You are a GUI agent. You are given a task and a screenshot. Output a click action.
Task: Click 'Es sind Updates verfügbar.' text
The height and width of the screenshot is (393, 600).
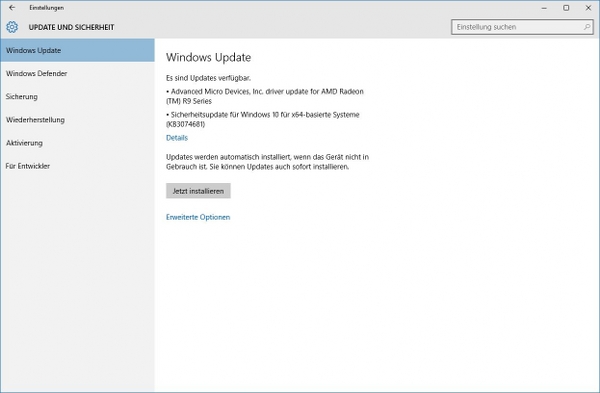tap(209, 78)
